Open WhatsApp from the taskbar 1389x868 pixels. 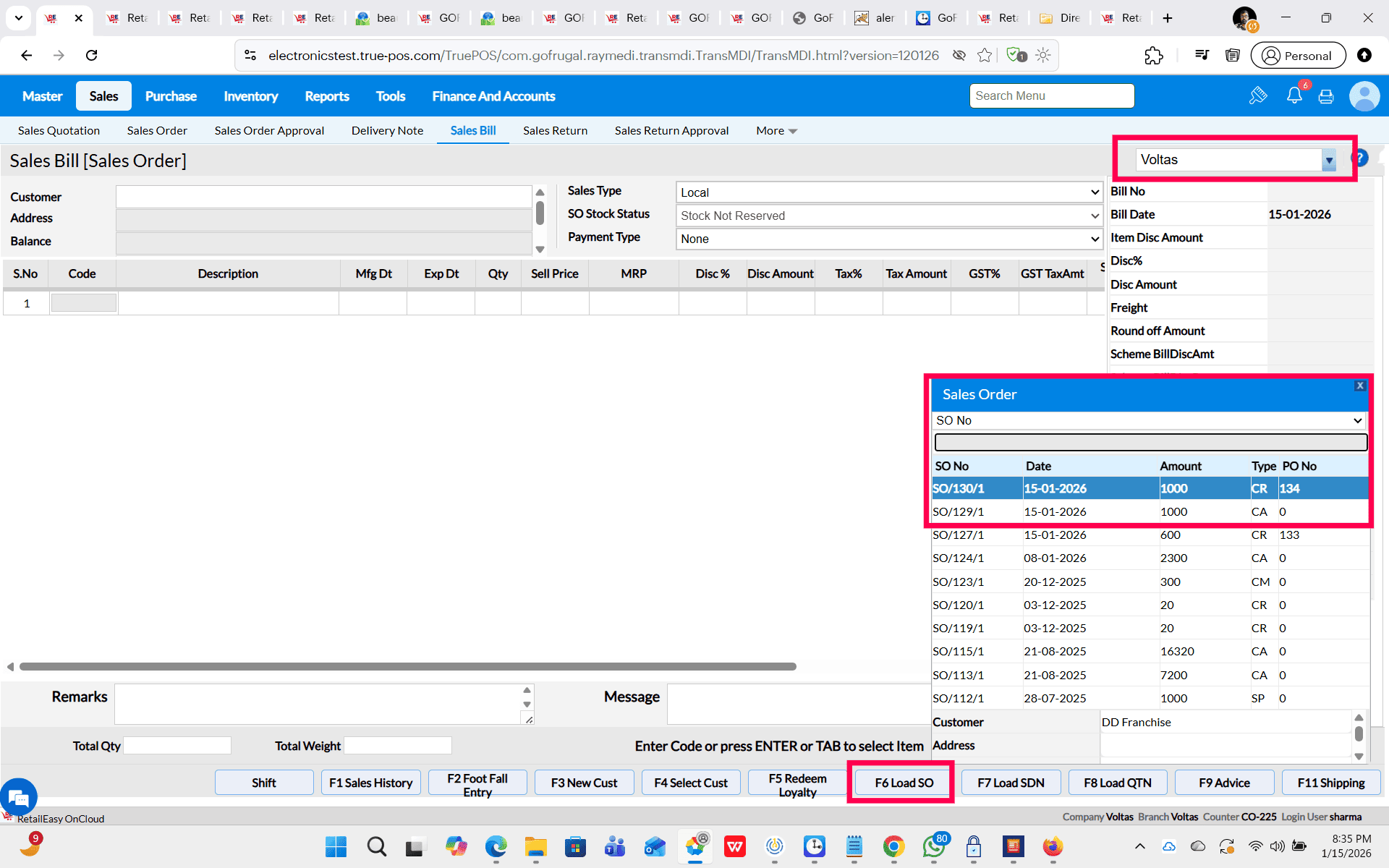(933, 846)
